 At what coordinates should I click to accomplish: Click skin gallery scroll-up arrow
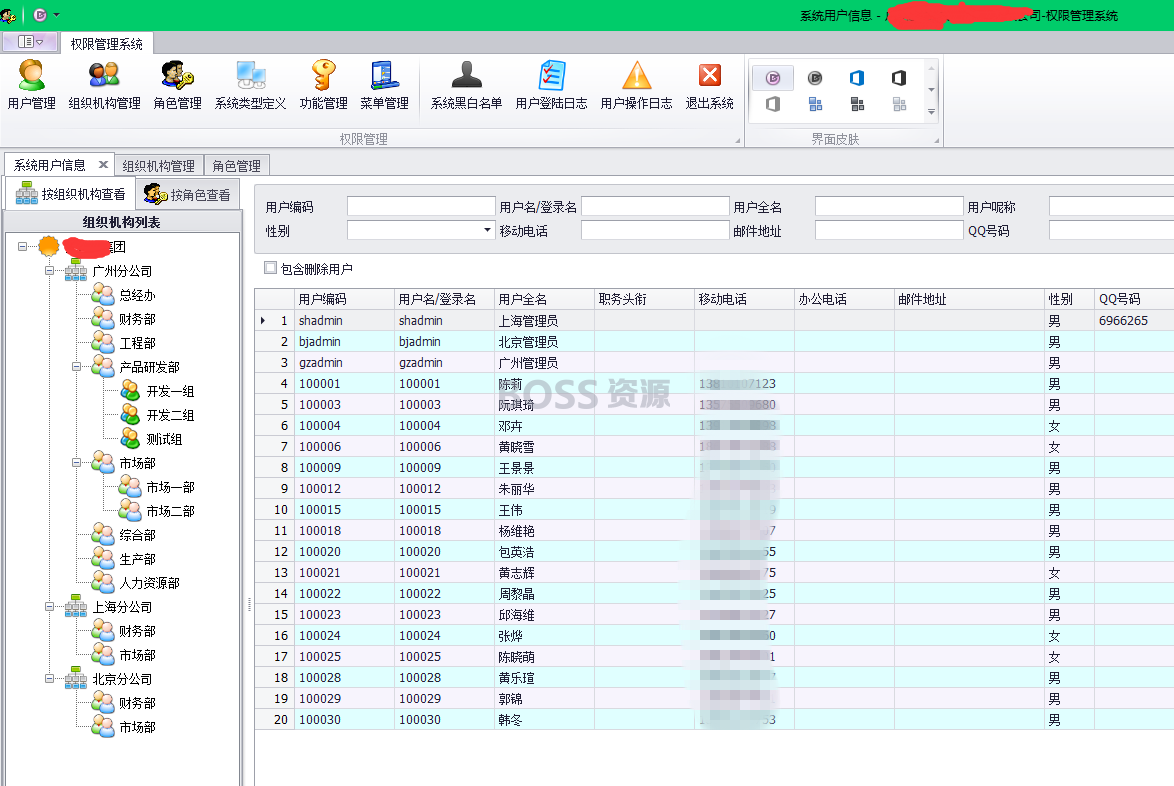pyautogui.click(x=931, y=67)
